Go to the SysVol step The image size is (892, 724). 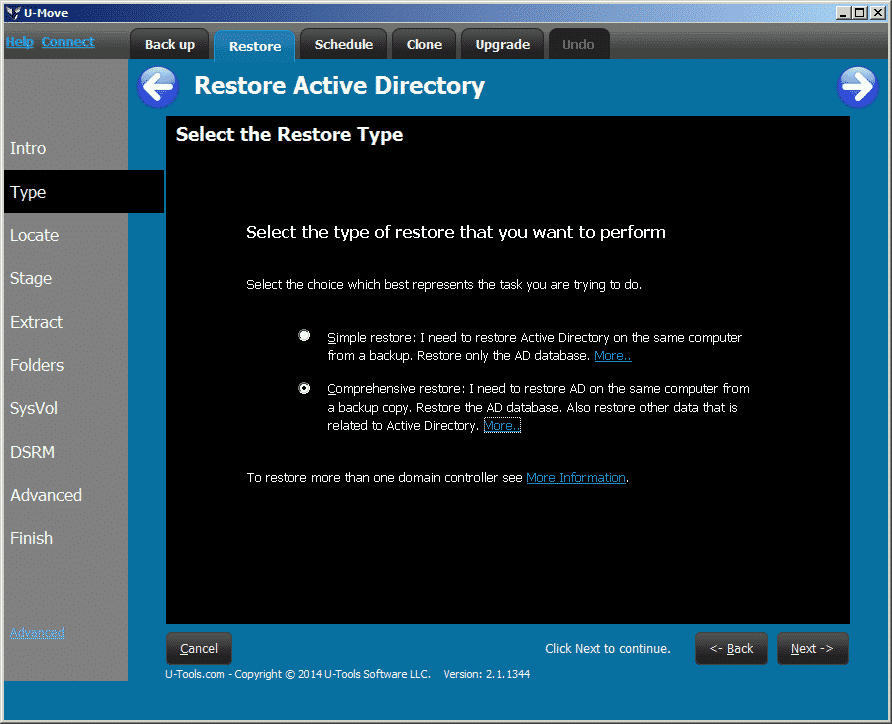[34, 408]
